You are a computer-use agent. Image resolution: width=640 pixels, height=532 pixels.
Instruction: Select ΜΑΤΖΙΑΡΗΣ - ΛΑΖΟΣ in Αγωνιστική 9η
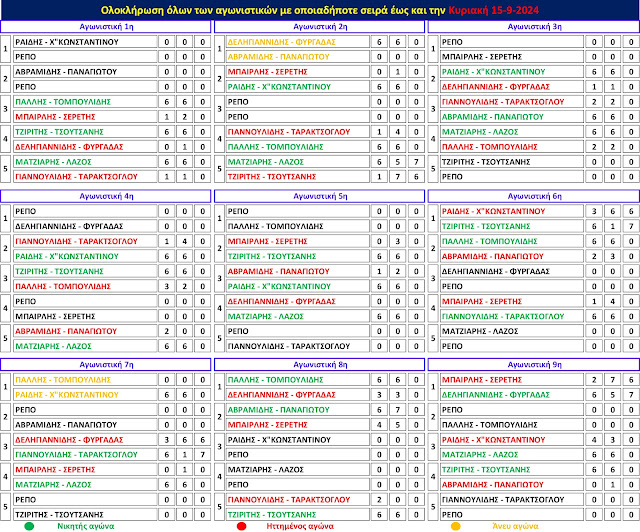coord(512,455)
